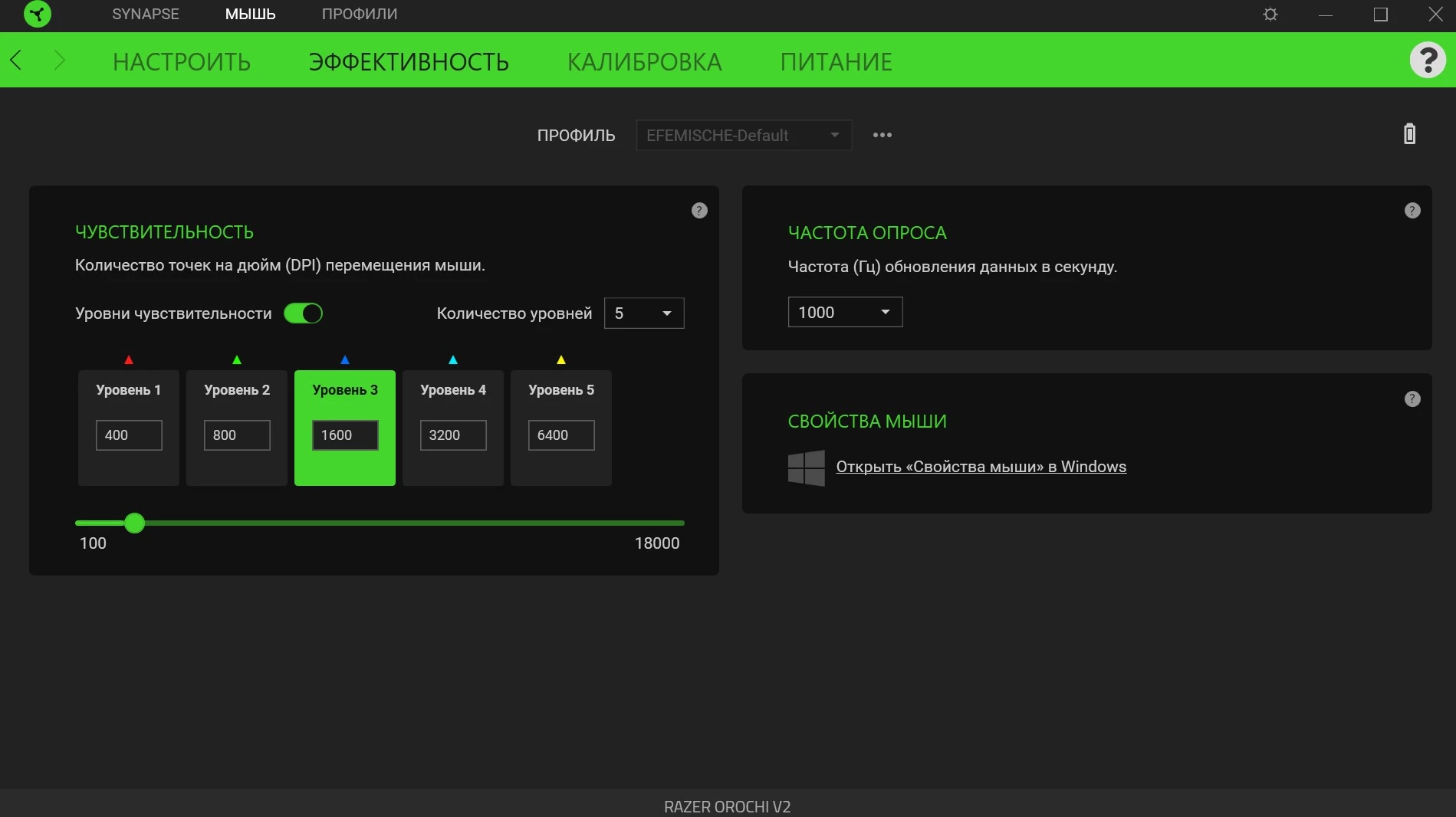Click DPI slider handle
Image resolution: width=1456 pixels, height=817 pixels.
(x=134, y=523)
